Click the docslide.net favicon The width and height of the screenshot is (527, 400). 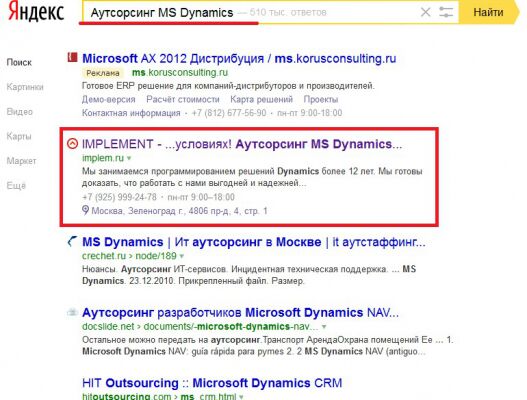(72, 312)
